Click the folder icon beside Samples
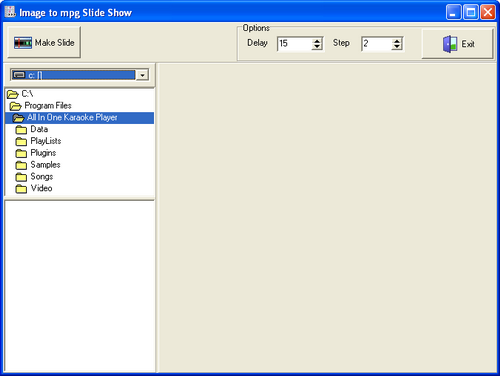The width and height of the screenshot is (500, 376). tap(21, 165)
